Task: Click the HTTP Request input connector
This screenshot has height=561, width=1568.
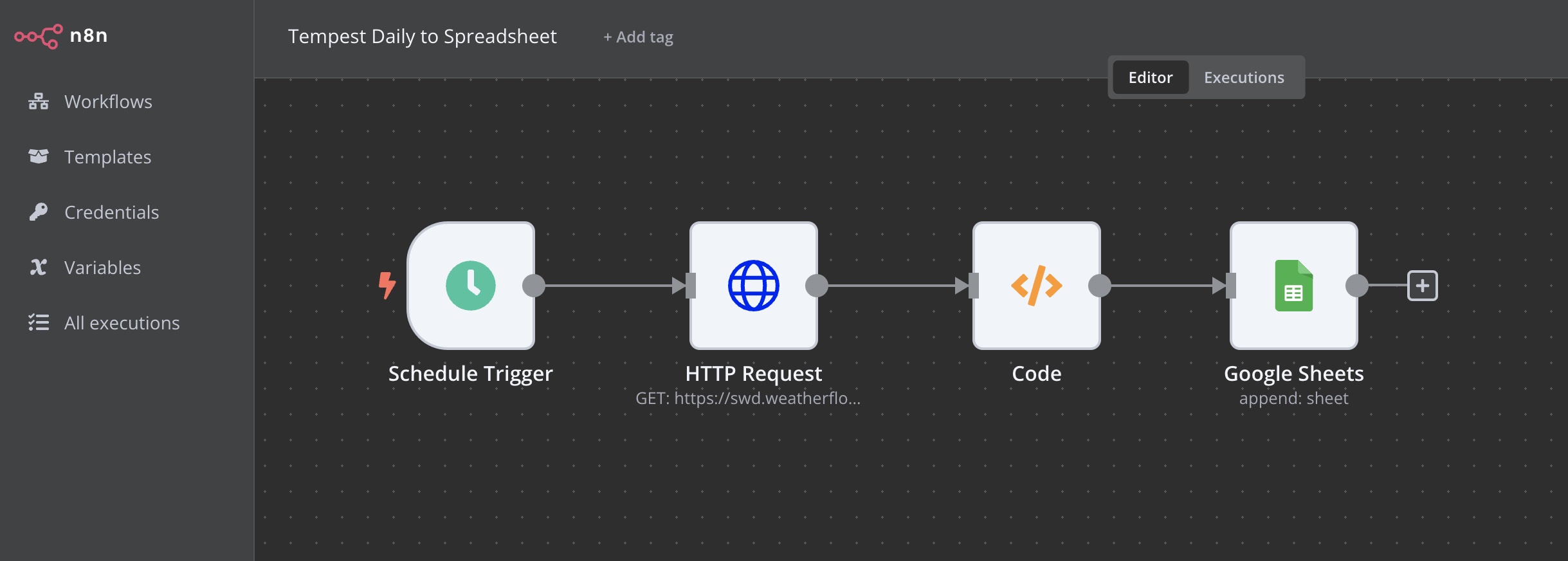Action: tap(691, 286)
